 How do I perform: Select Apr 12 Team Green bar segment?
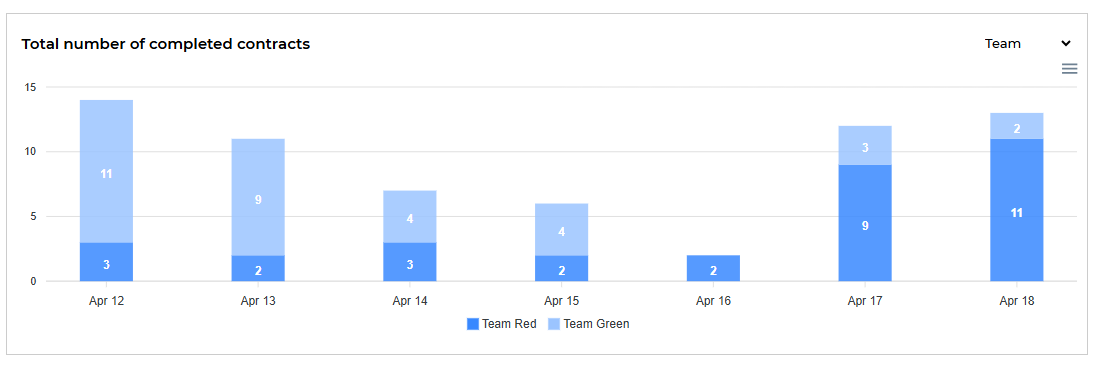106,171
